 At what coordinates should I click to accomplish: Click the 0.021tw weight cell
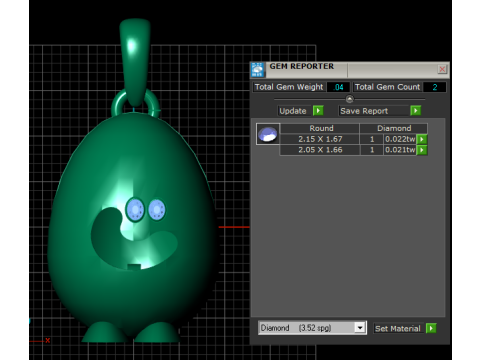pos(400,150)
